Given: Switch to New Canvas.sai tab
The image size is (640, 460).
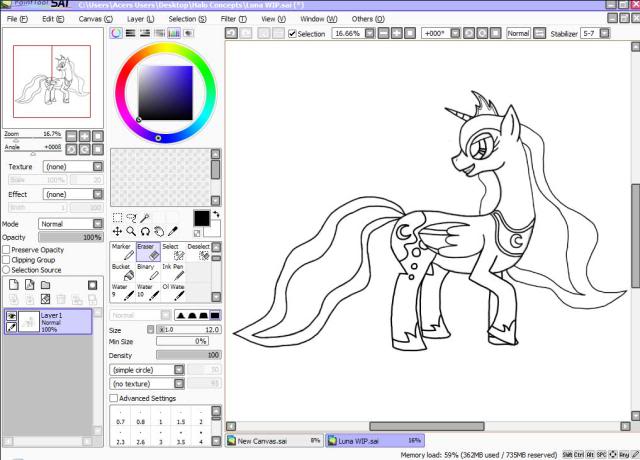Looking at the screenshot, I should (x=274, y=441).
